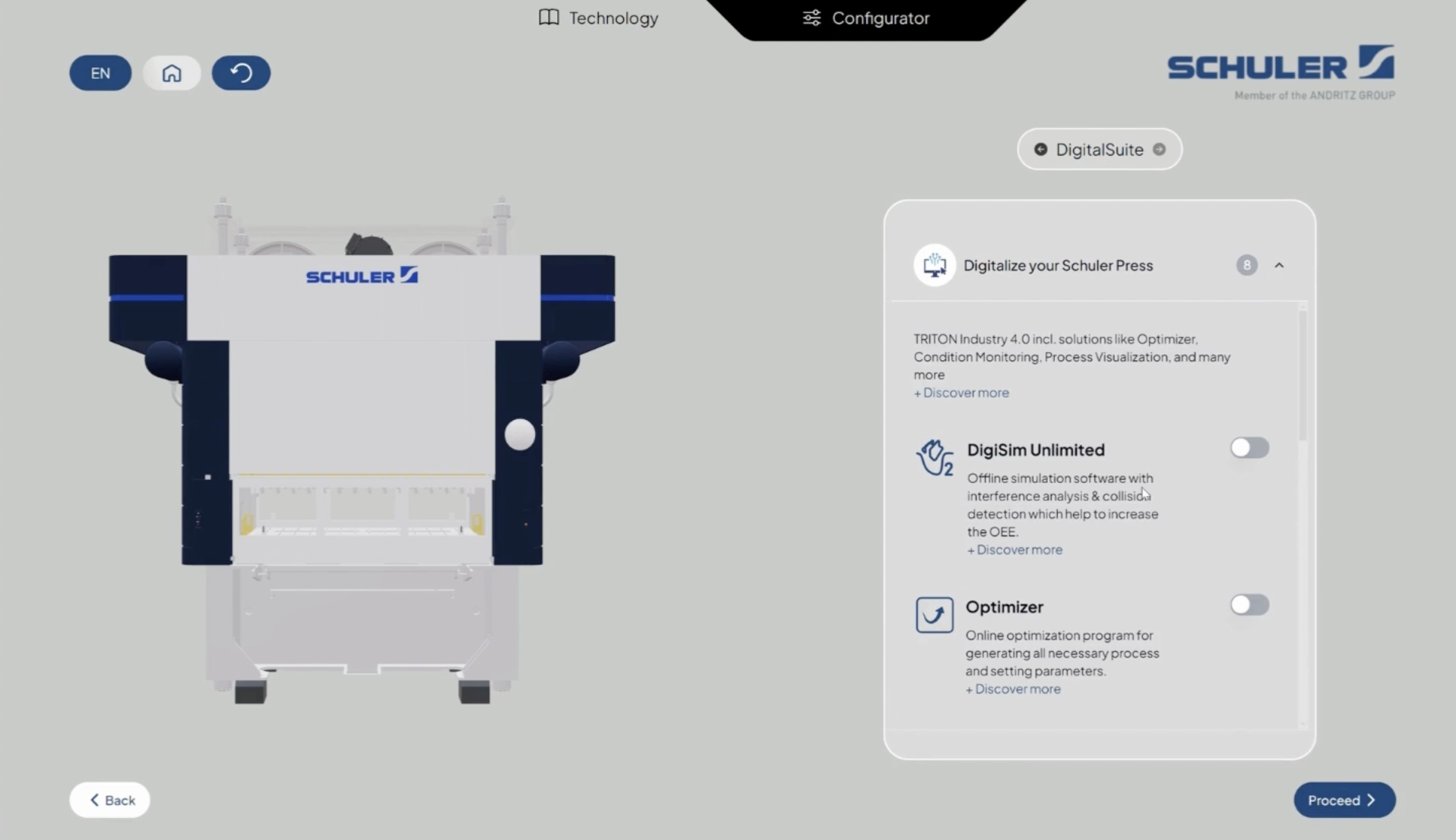Click the Back button
Image resolution: width=1456 pixels, height=840 pixels.
pos(109,800)
